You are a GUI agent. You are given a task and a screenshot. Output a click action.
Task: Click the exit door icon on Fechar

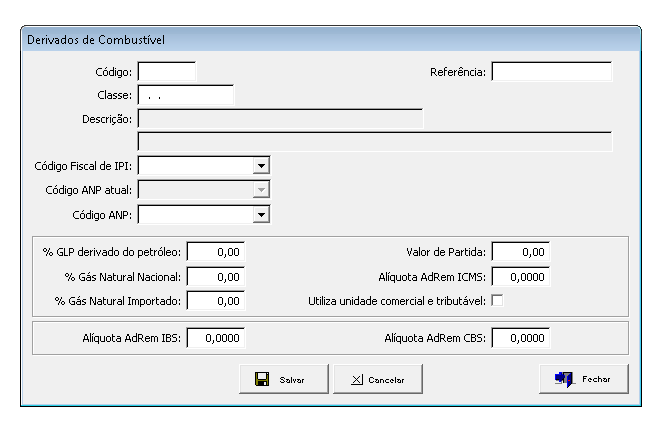[564, 379]
